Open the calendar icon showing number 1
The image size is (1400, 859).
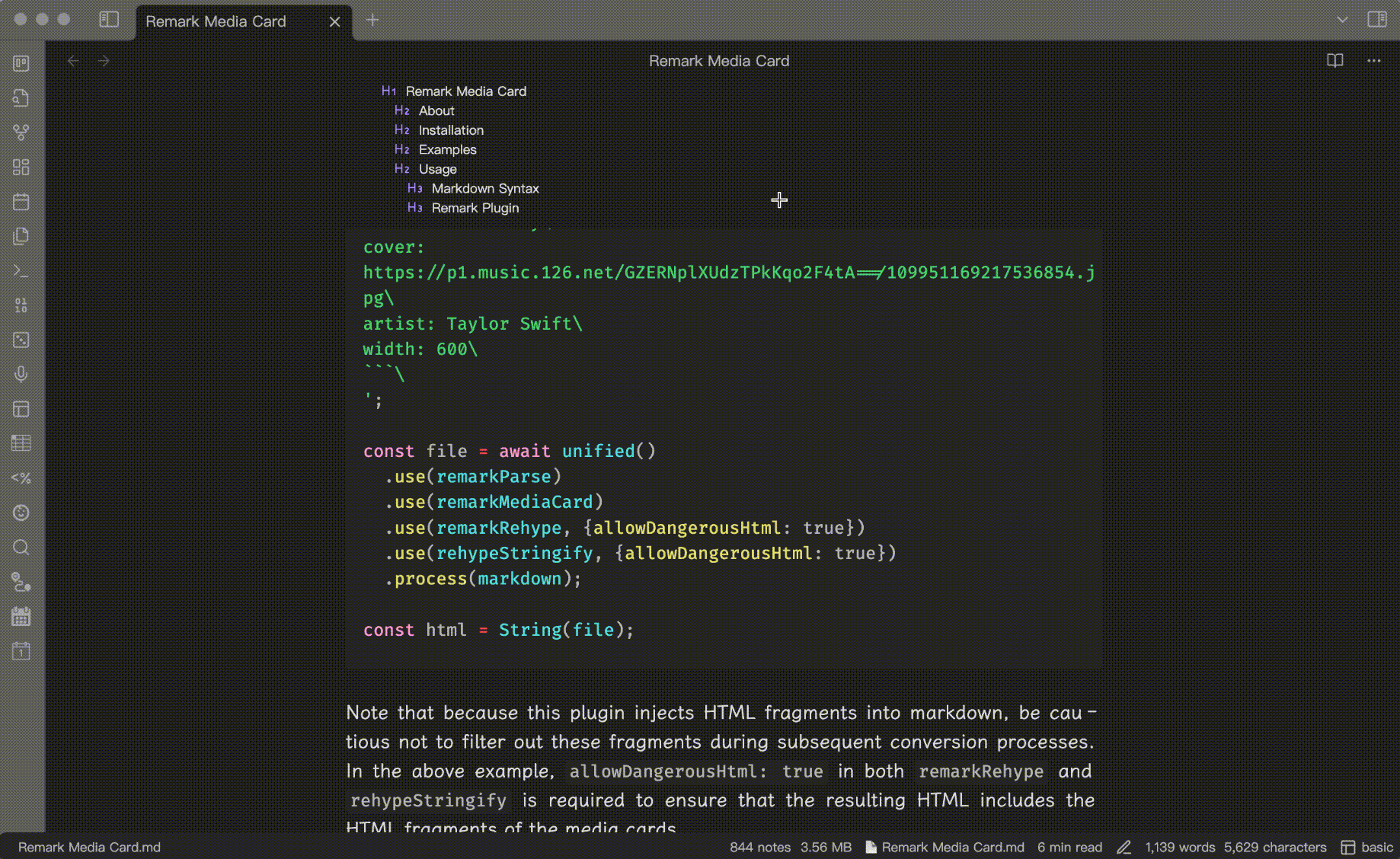click(21, 651)
